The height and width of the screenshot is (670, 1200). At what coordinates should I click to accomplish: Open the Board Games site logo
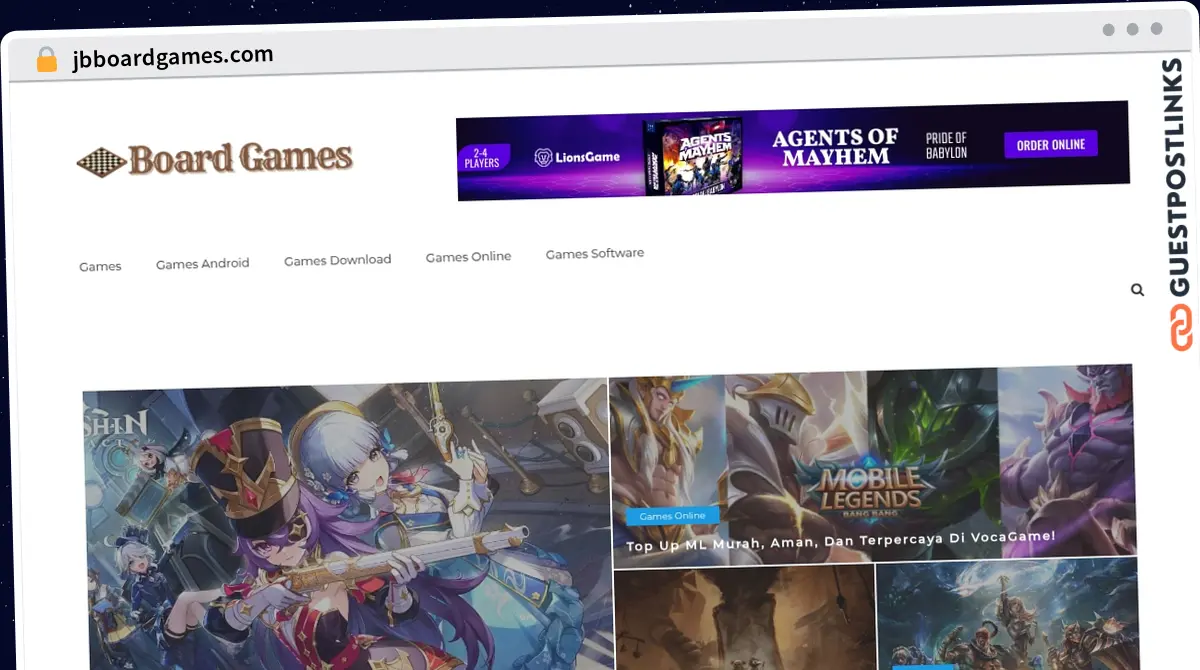click(215, 160)
